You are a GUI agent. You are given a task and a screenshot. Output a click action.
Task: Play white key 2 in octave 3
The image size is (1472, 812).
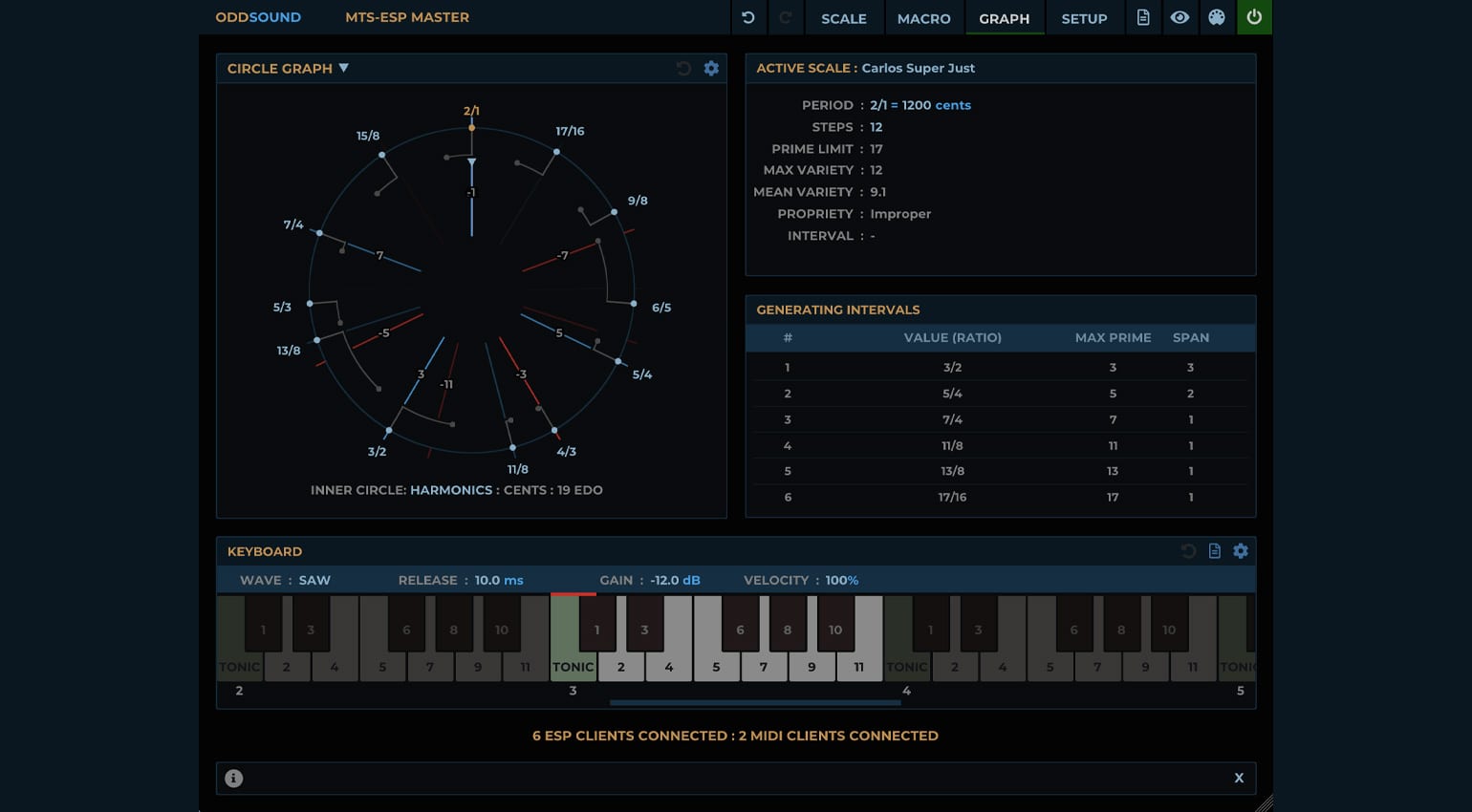tap(620, 666)
